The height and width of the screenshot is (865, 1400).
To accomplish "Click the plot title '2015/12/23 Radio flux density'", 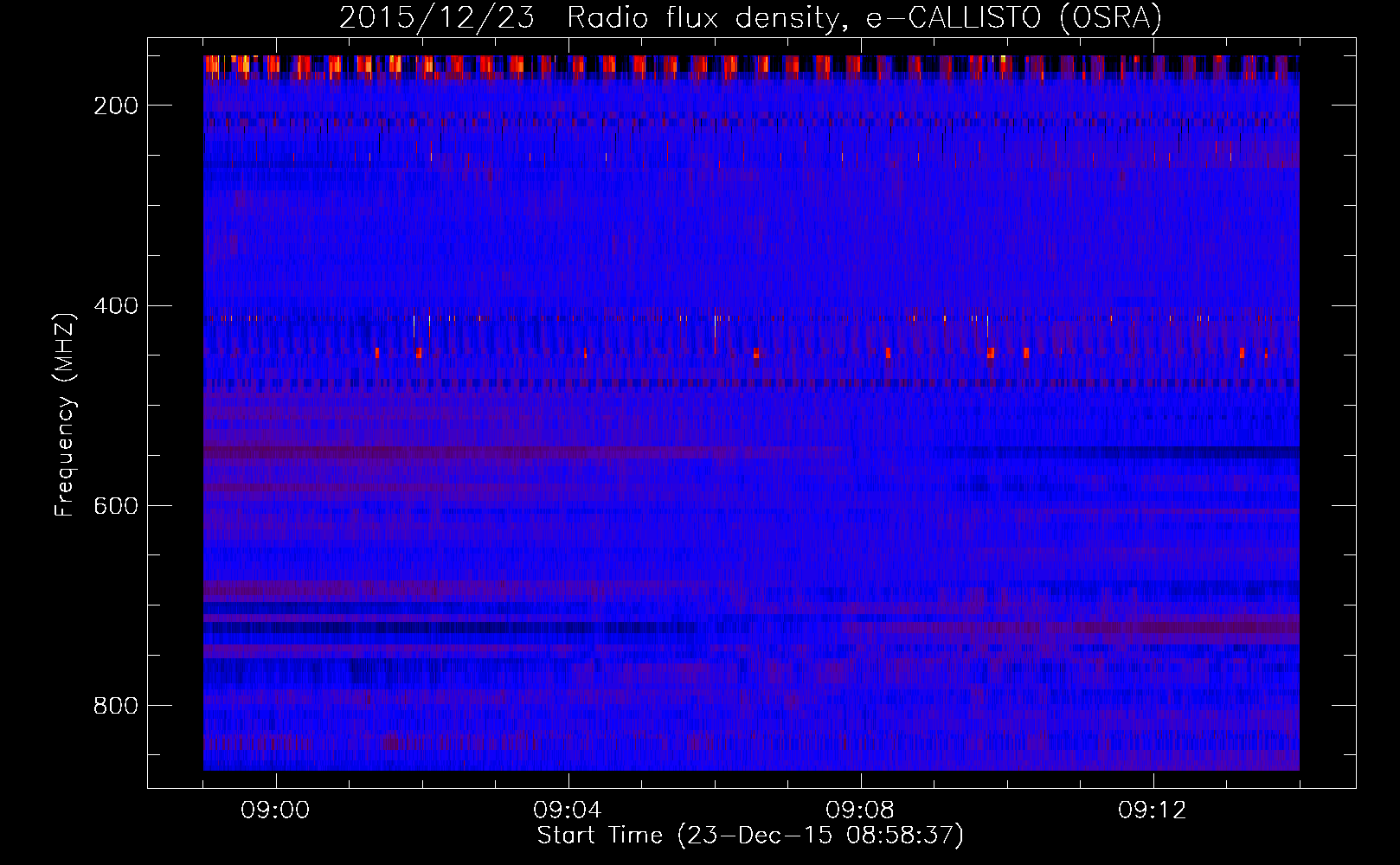I will tap(750, 17).
